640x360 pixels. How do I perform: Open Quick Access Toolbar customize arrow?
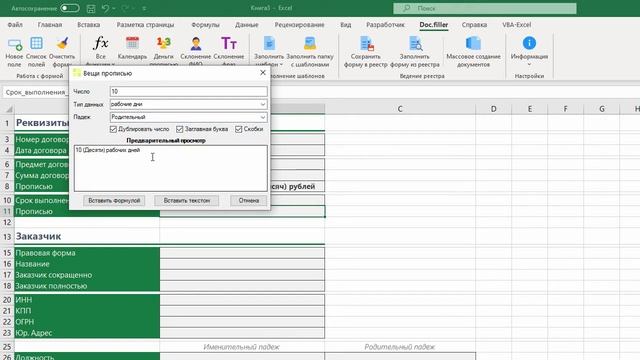pos(144,9)
